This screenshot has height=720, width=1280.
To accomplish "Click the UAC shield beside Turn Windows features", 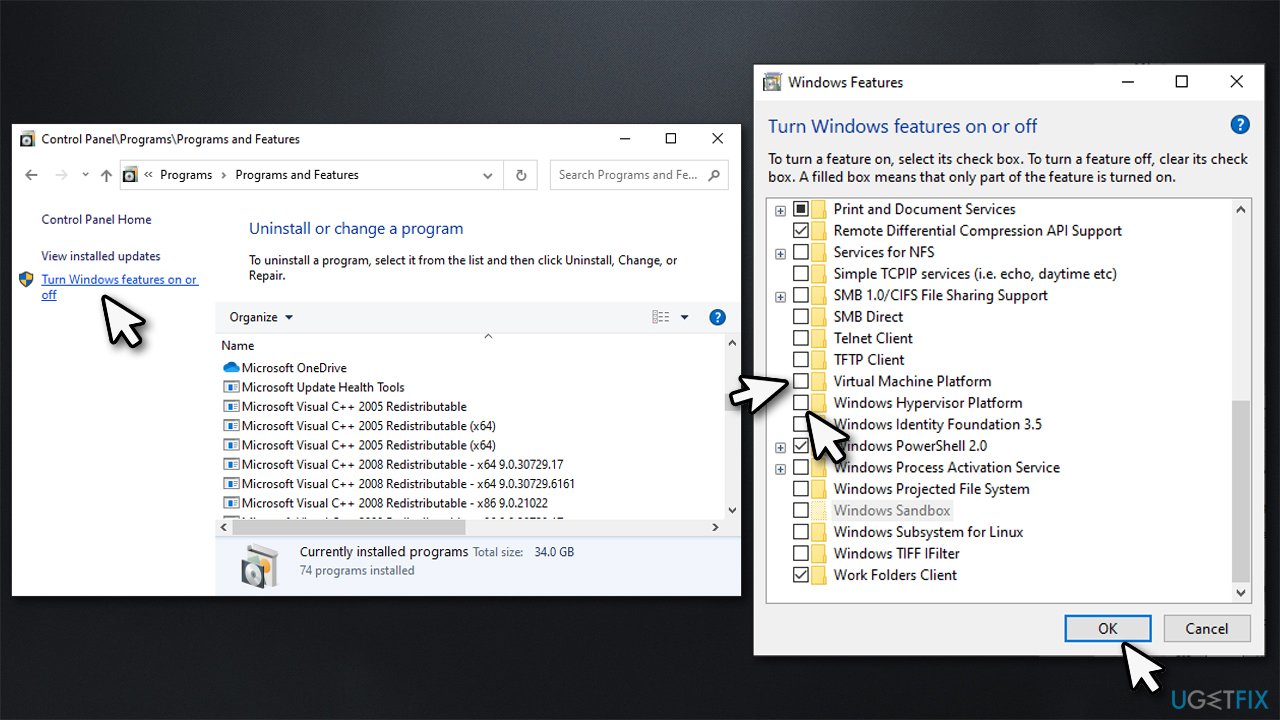I will coord(26,279).
